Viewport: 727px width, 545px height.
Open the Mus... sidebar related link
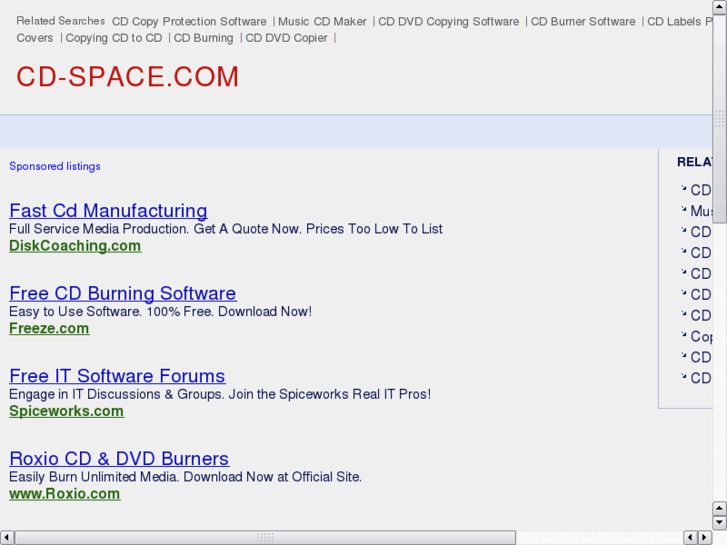pos(701,211)
